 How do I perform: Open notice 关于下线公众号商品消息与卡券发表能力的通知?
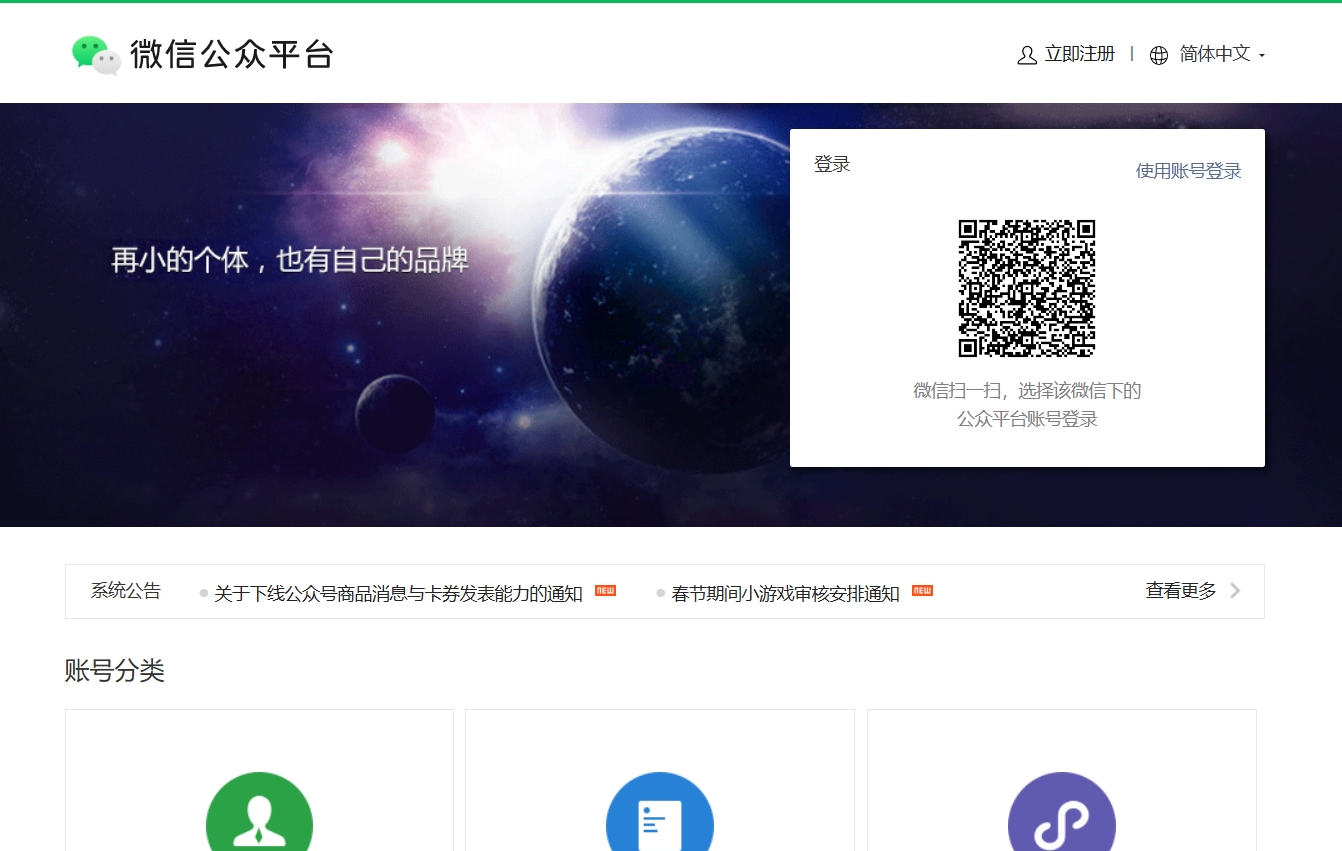[x=398, y=593]
